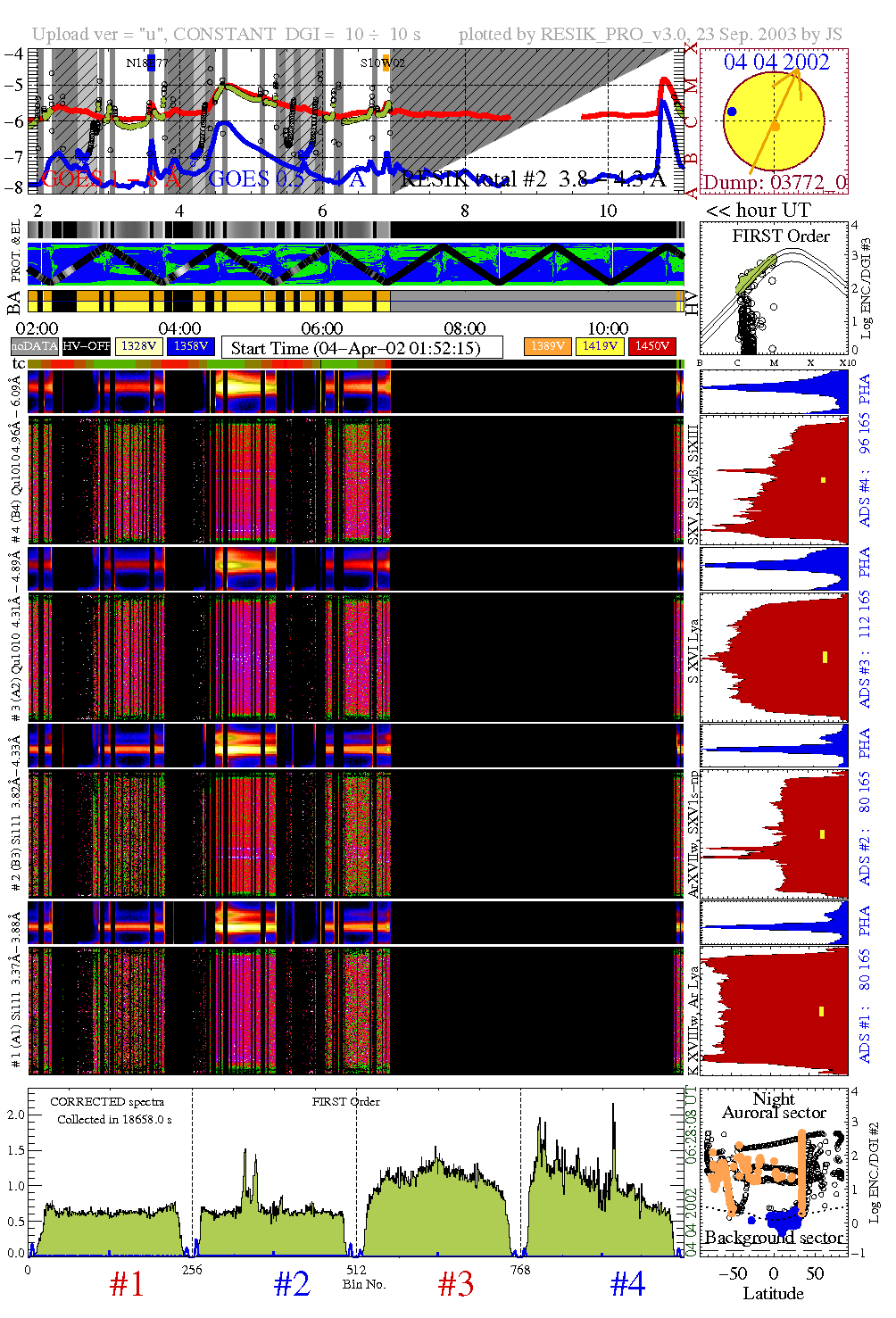Click the blue #4 channel label

tap(627, 1285)
